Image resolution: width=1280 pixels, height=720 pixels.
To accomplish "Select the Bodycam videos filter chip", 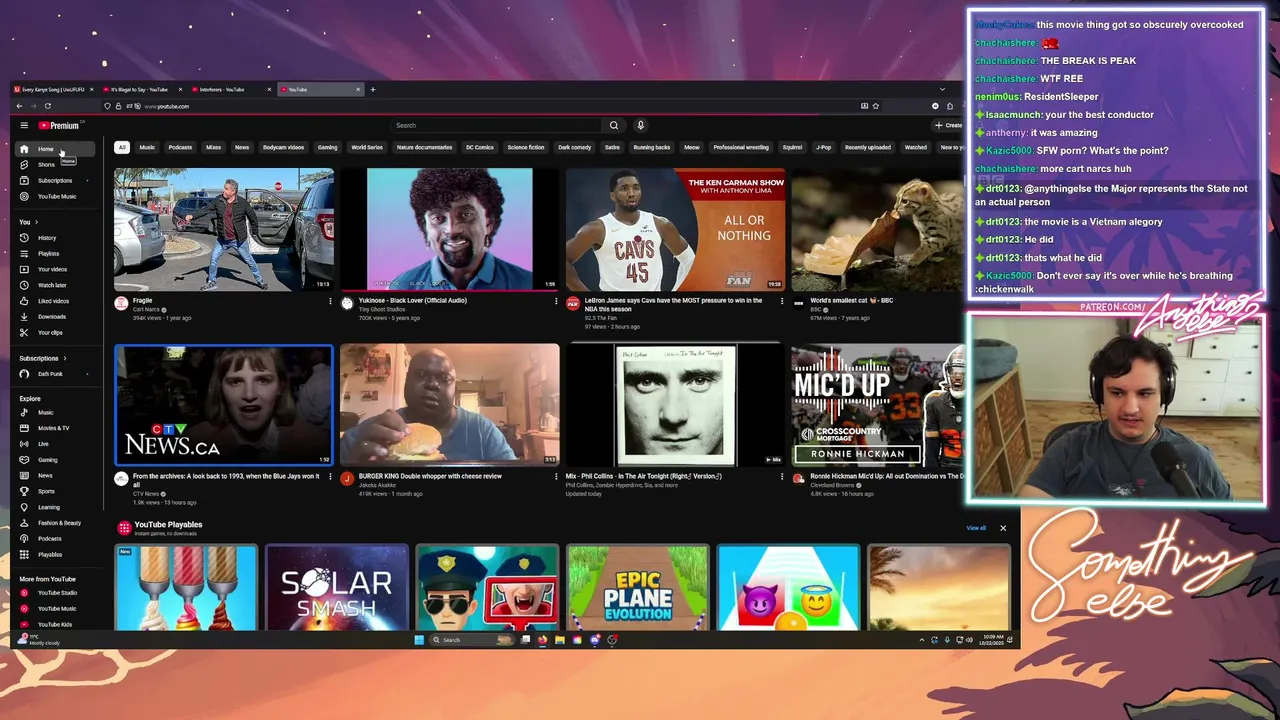I will [283, 147].
